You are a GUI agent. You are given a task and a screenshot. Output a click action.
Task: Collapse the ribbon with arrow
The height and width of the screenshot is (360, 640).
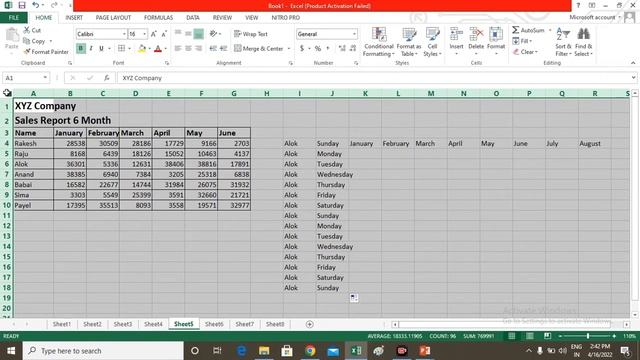[633, 63]
